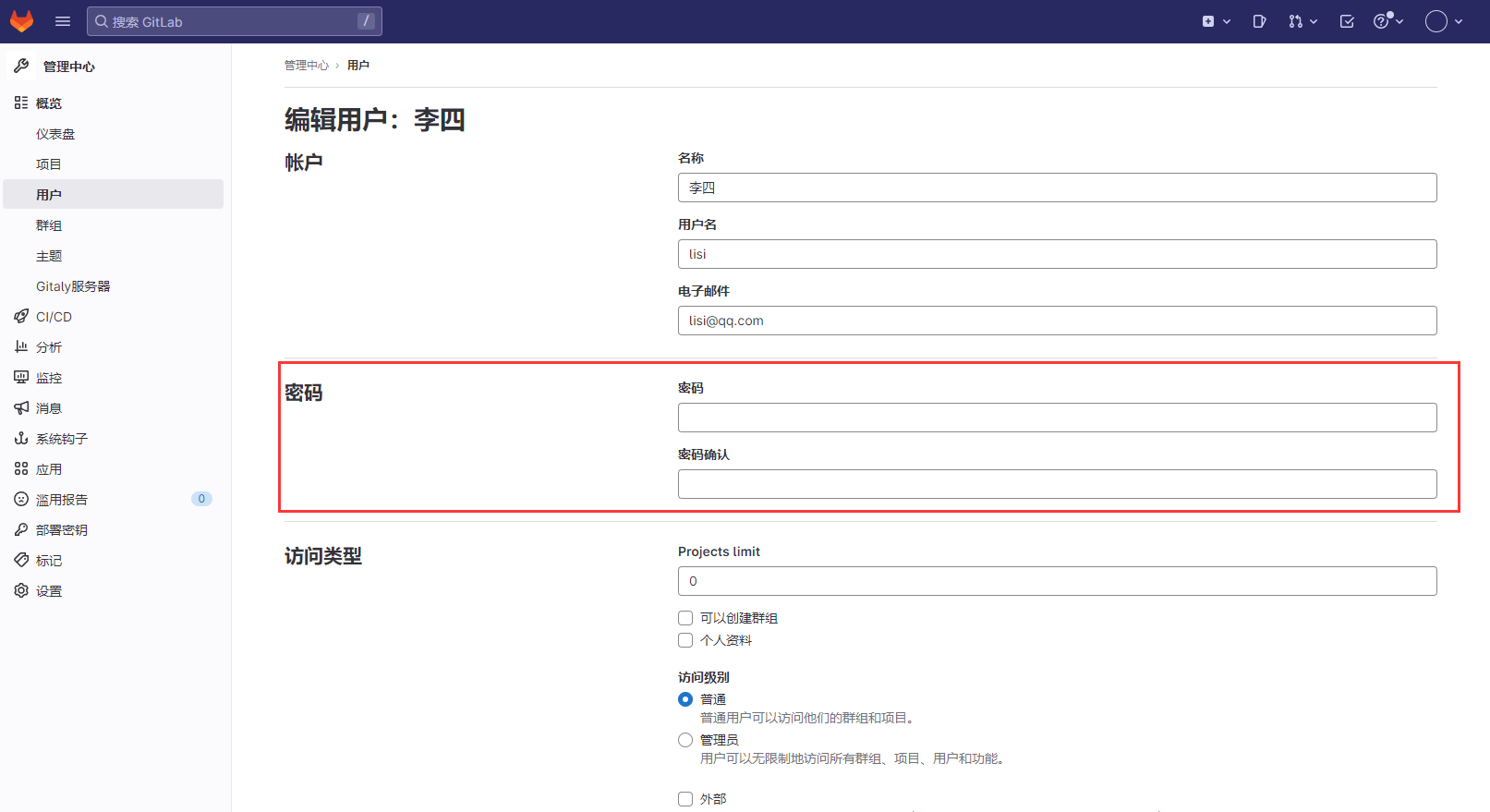Open the issues icon in top bar
Screen dimensions: 1490x812
pos(1259,21)
